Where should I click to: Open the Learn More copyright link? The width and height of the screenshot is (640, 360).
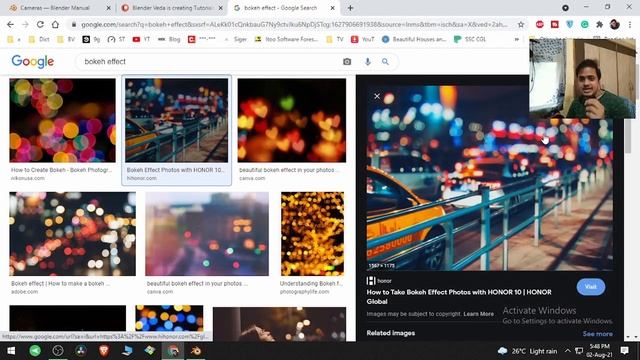pyautogui.click(x=478, y=314)
